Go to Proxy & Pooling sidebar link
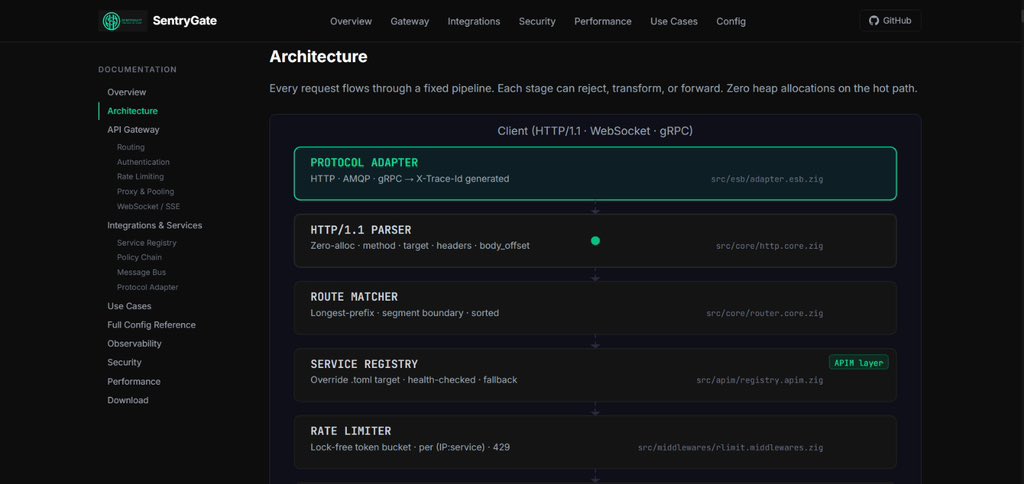This screenshot has height=484, width=1024. click(x=146, y=191)
